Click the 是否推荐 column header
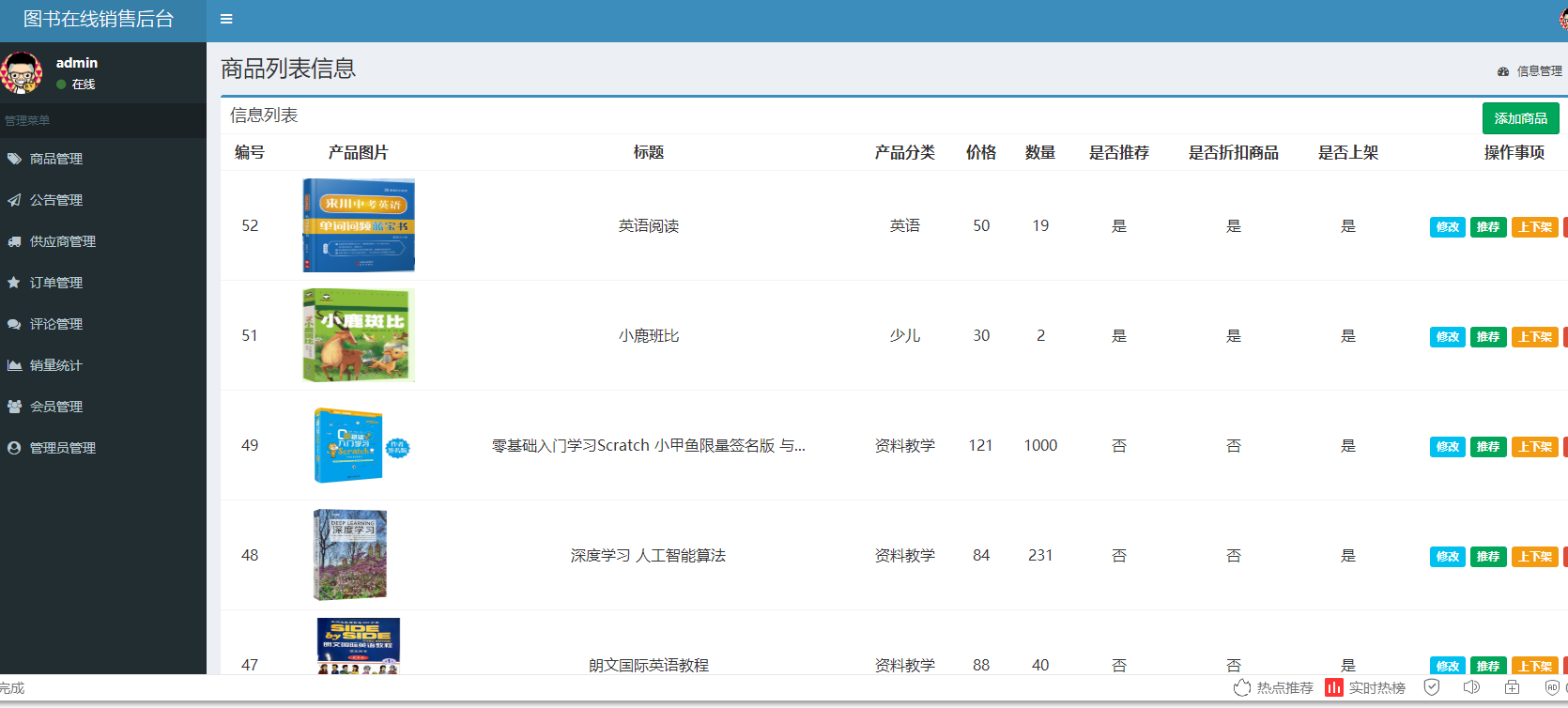Image resolution: width=1568 pixels, height=708 pixels. click(1119, 152)
